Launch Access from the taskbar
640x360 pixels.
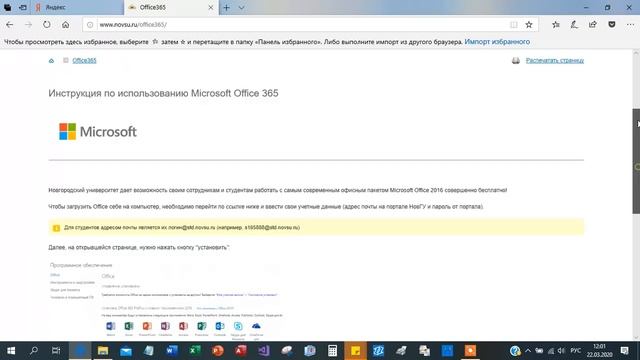tap(240, 351)
